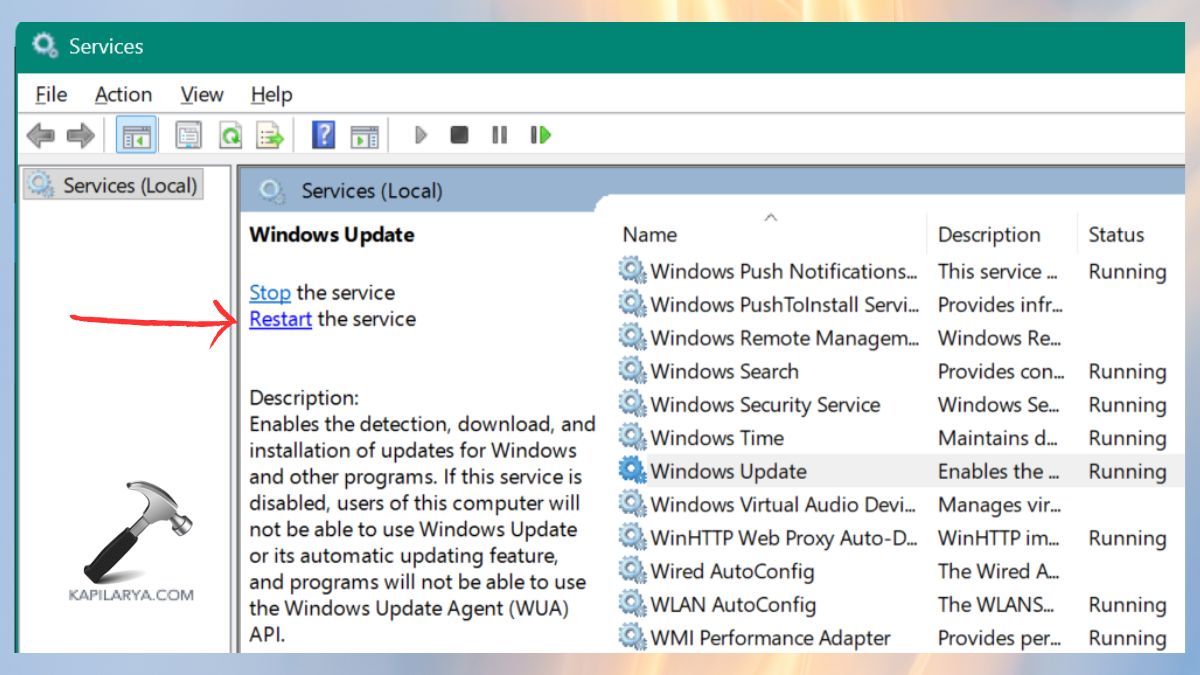Open the View menu
The width and height of the screenshot is (1200, 675).
click(201, 94)
